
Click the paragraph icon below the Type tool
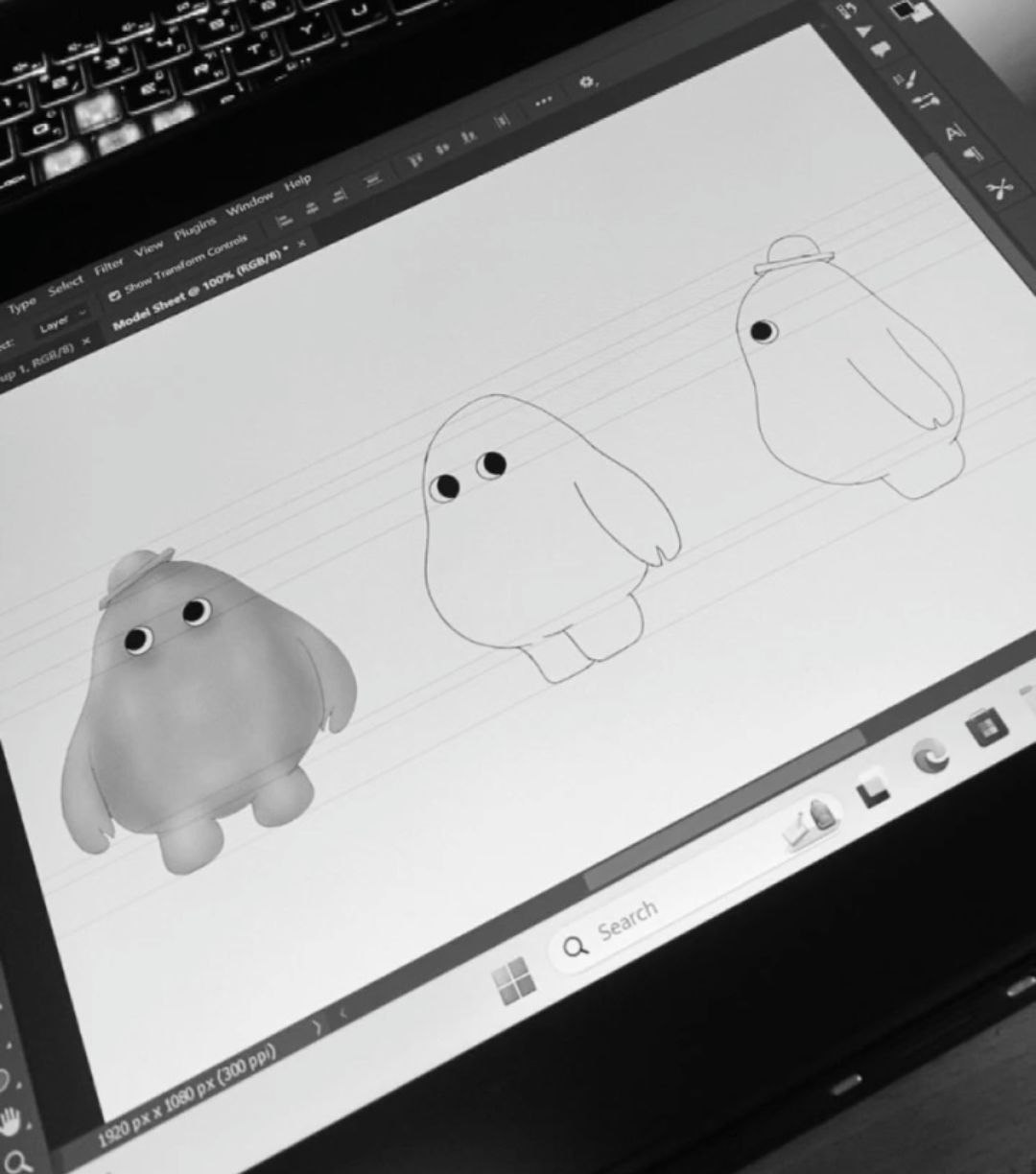coord(972,153)
